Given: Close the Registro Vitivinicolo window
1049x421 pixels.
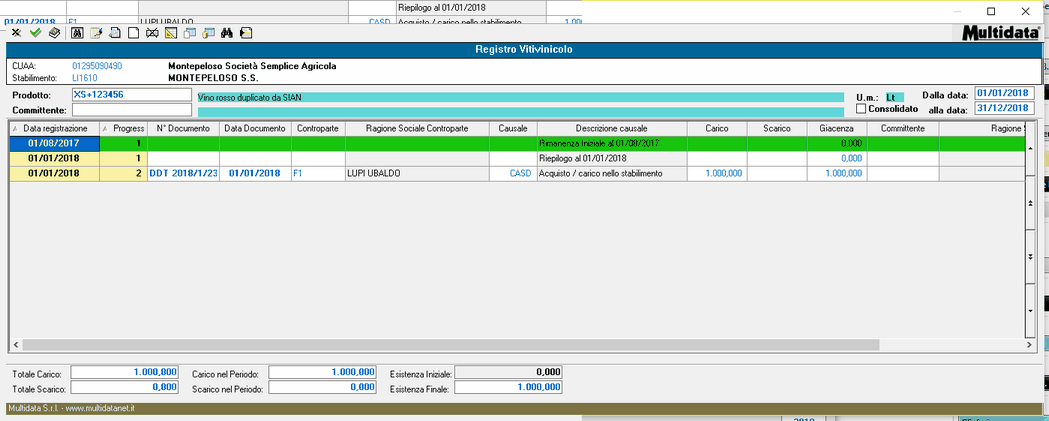Looking at the screenshot, I should pyautogui.click(x=1026, y=11).
